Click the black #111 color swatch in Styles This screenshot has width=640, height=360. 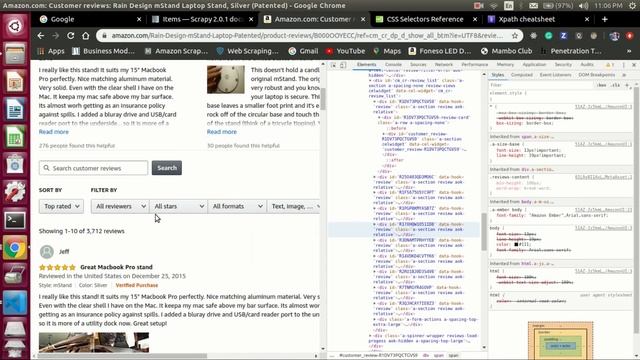(516, 244)
